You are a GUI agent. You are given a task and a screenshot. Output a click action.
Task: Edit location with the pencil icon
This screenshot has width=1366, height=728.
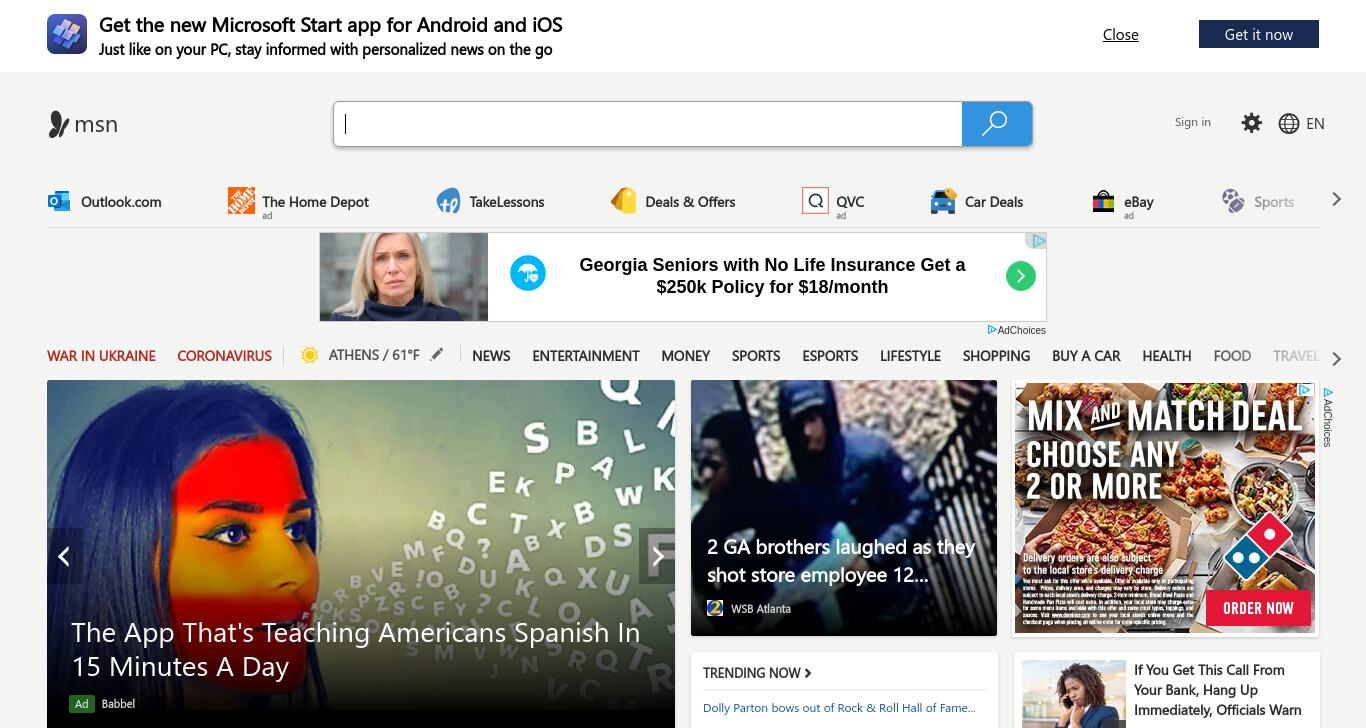[436, 354]
